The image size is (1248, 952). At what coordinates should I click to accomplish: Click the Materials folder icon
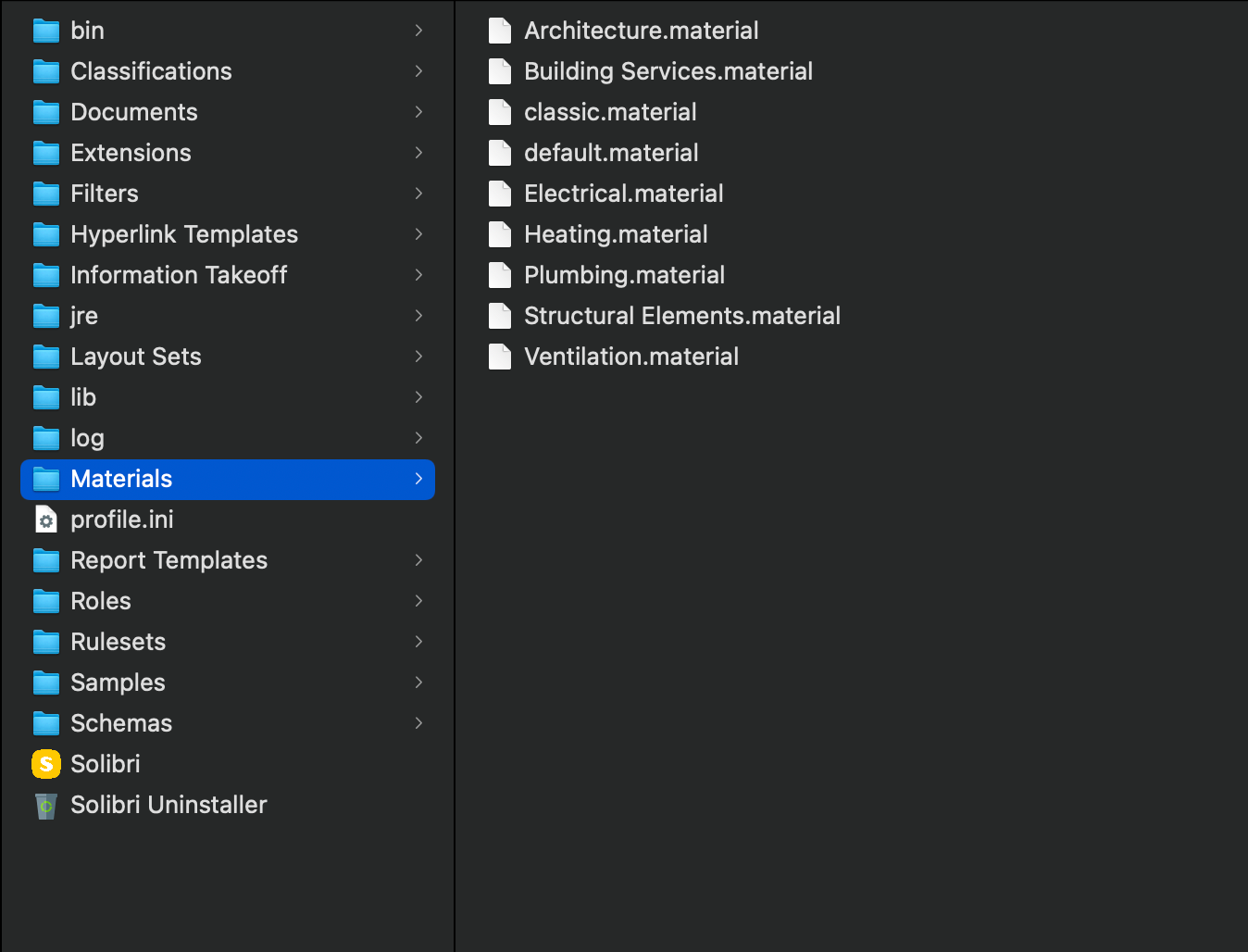tap(46, 480)
